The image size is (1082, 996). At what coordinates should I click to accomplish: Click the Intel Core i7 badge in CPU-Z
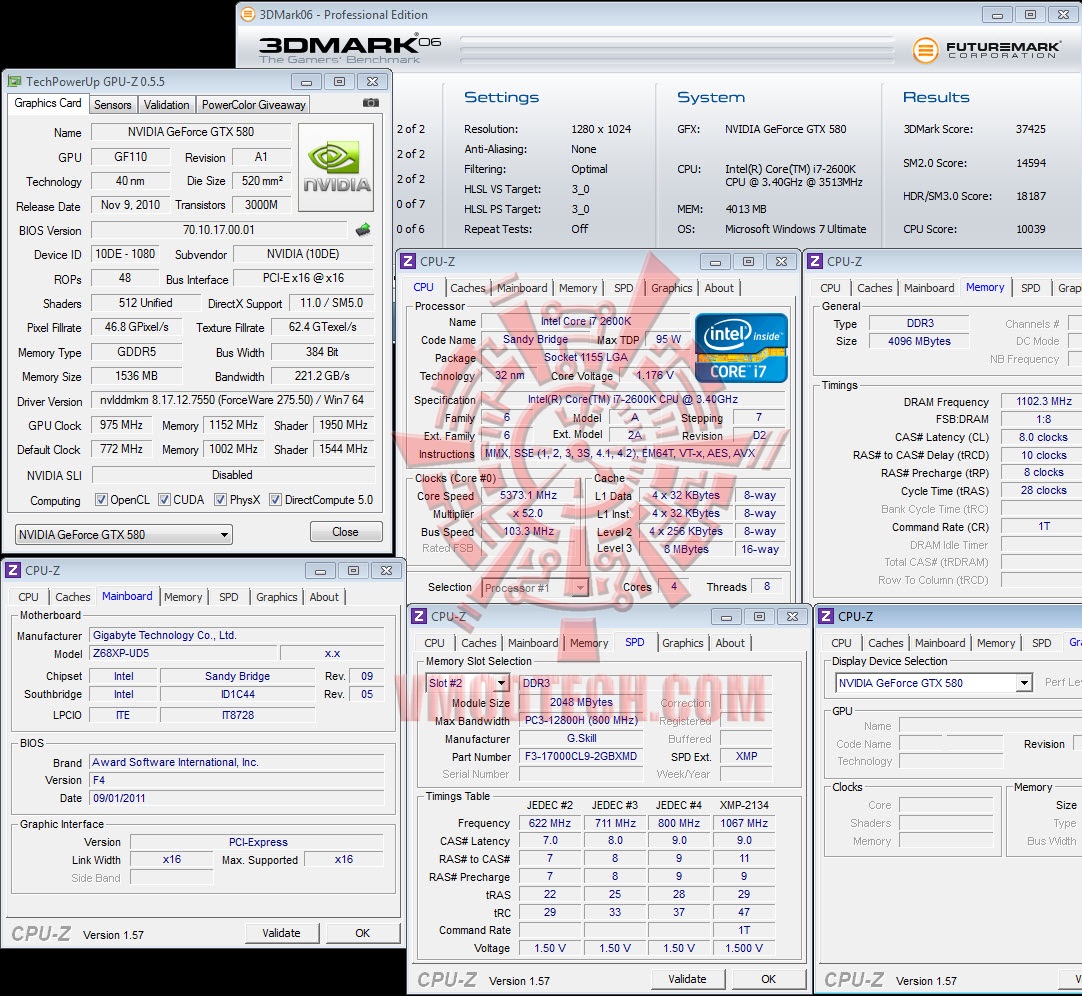pos(741,348)
